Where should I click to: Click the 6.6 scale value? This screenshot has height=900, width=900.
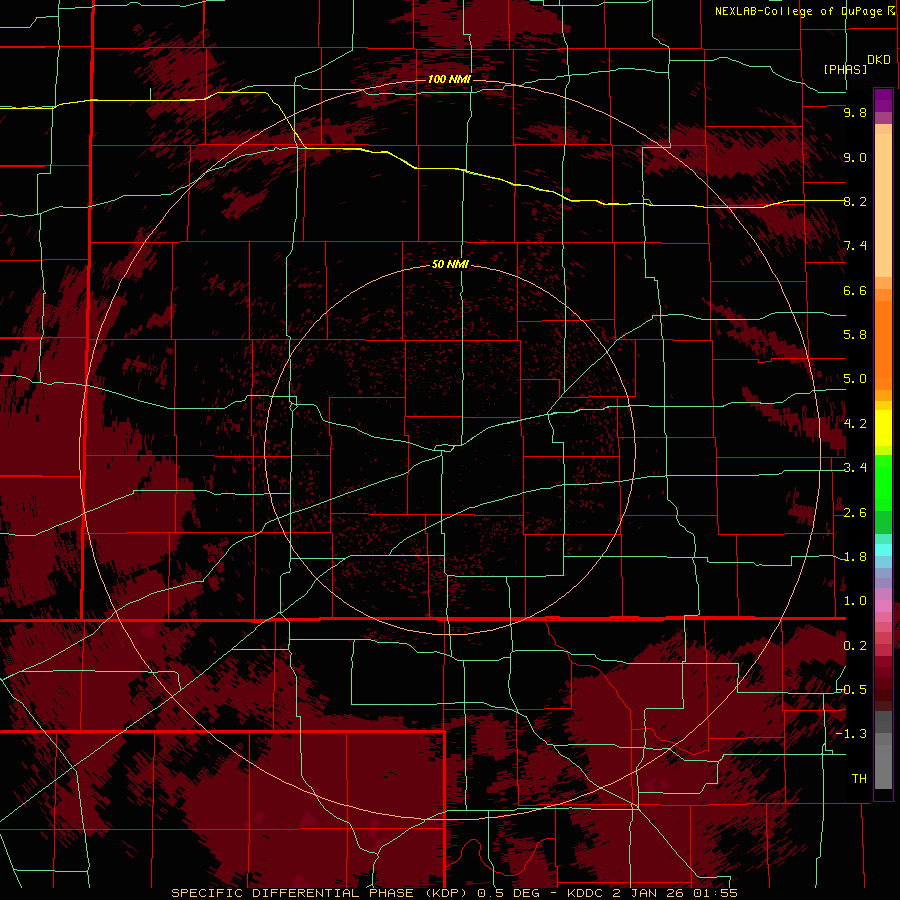coord(855,290)
